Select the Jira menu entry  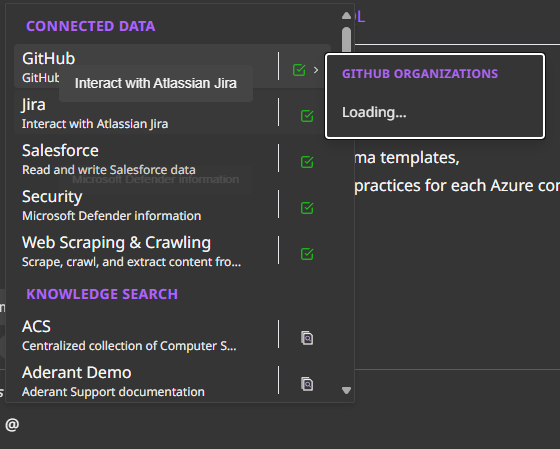point(172,113)
